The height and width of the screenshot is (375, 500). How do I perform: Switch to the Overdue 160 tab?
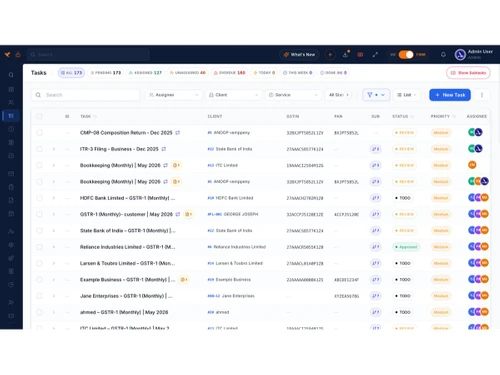pyautogui.click(x=230, y=73)
